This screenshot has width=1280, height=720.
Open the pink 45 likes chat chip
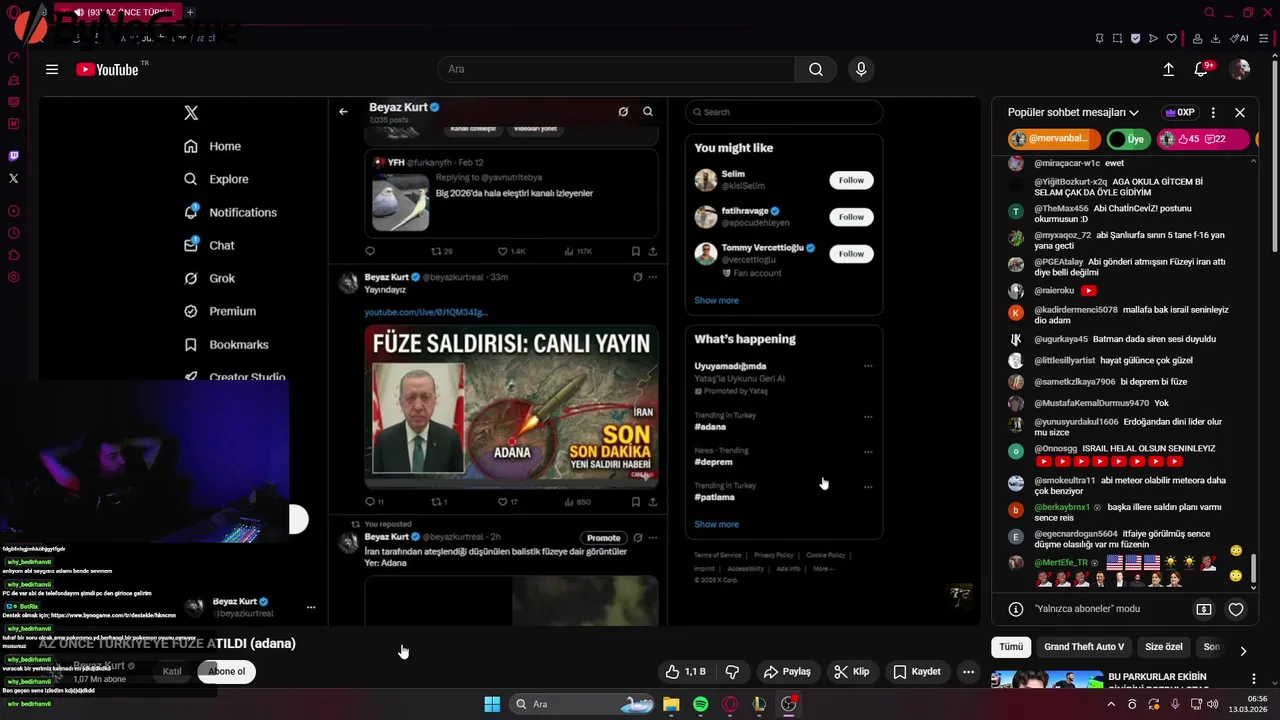(1203, 139)
